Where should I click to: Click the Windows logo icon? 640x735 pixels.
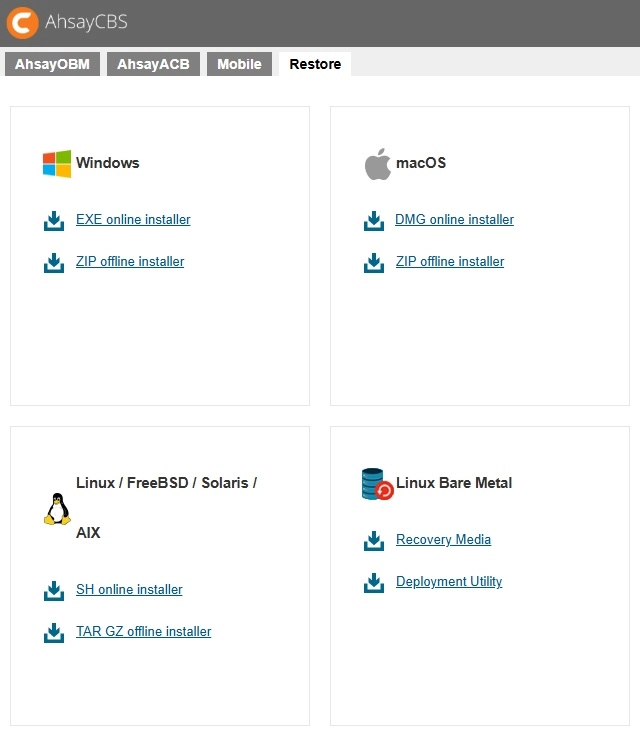pyautogui.click(x=57, y=164)
